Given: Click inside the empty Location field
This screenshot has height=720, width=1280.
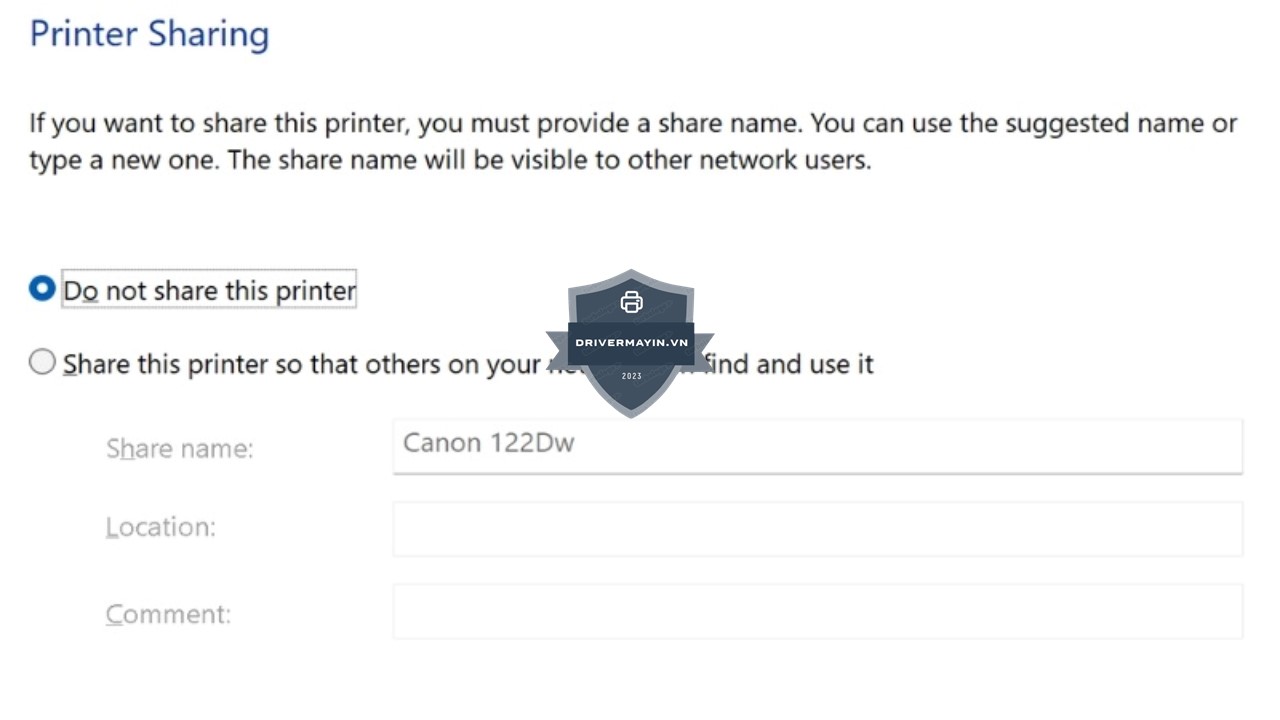Looking at the screenshot, I should pyautogui.click(x=817, y=528).
